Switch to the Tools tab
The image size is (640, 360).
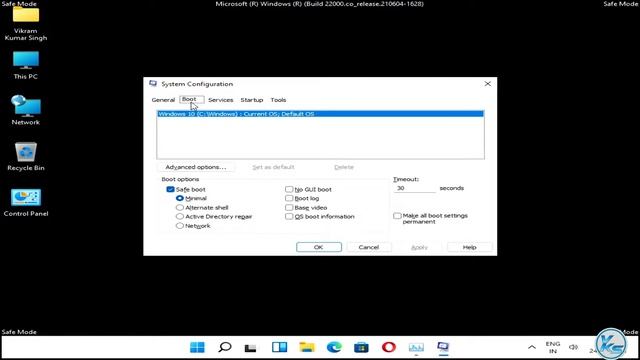pyautogui.click(x=278, y=100)
